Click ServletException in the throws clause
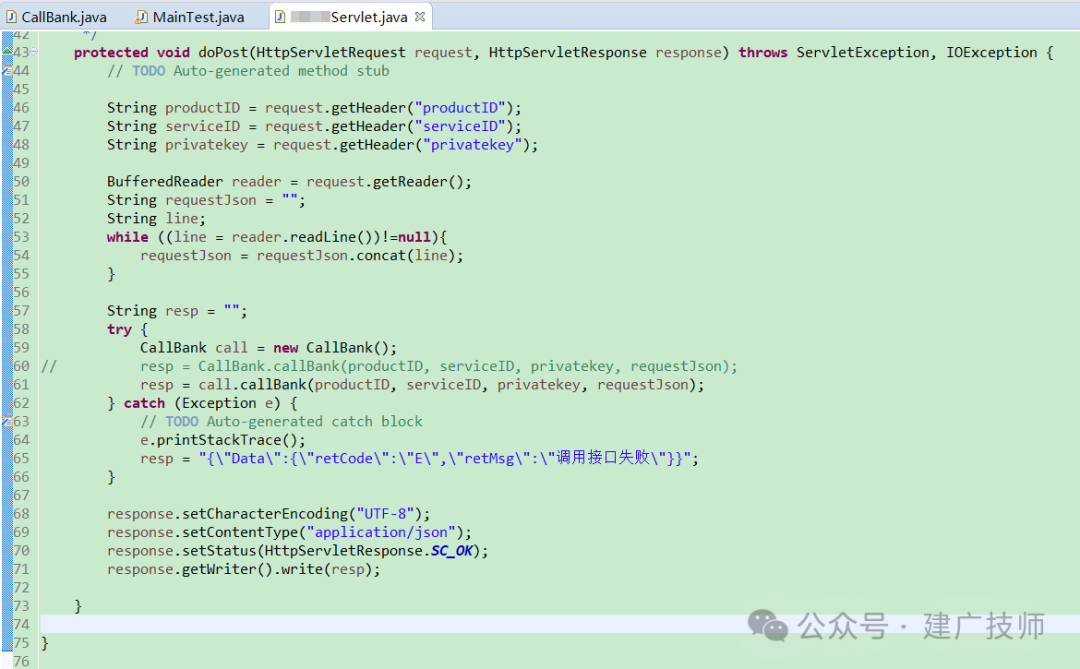Screen dimensions: 1080x669 click(862, 52)
